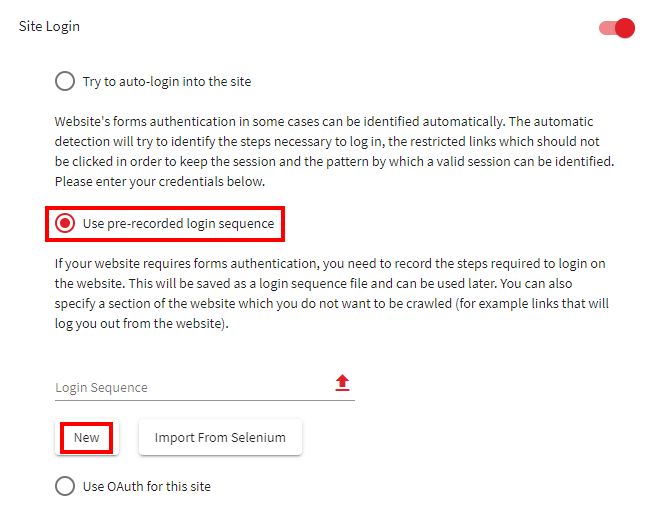This screenshot has width=670, height=517.
Task: Start recording a New login sequence
Action: (87, 438)
